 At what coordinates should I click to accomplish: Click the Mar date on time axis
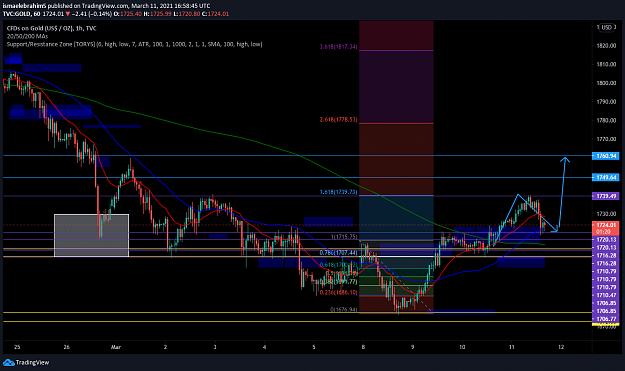116,347
